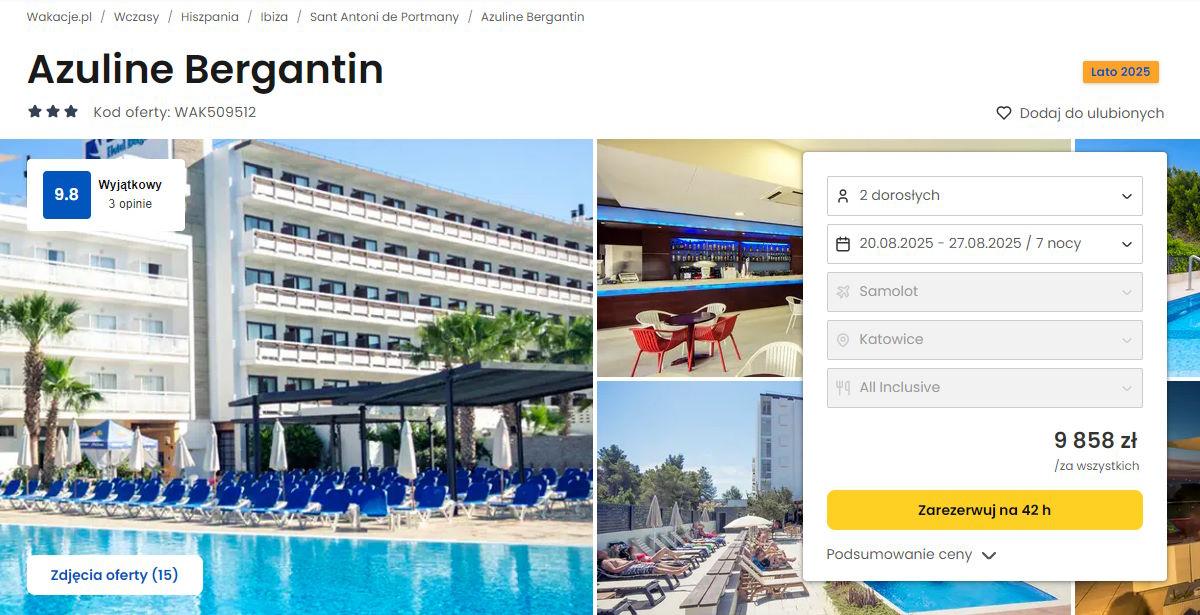Open the All Inclusive board dropdown
1200x615 pixels.
pyautogui.click(x=985, y=387)
